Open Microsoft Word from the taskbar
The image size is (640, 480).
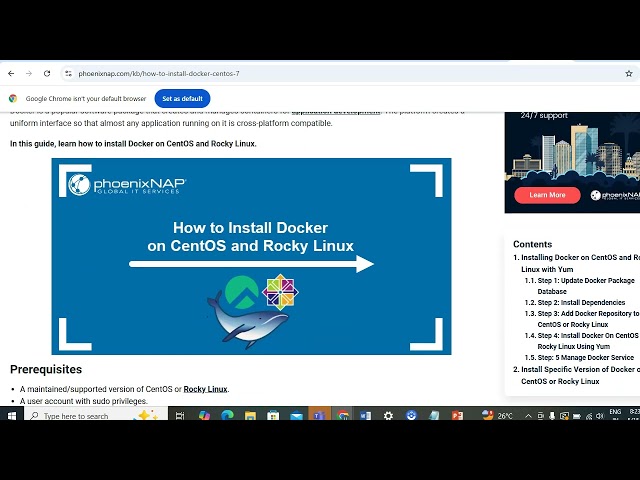pos(365,415)
